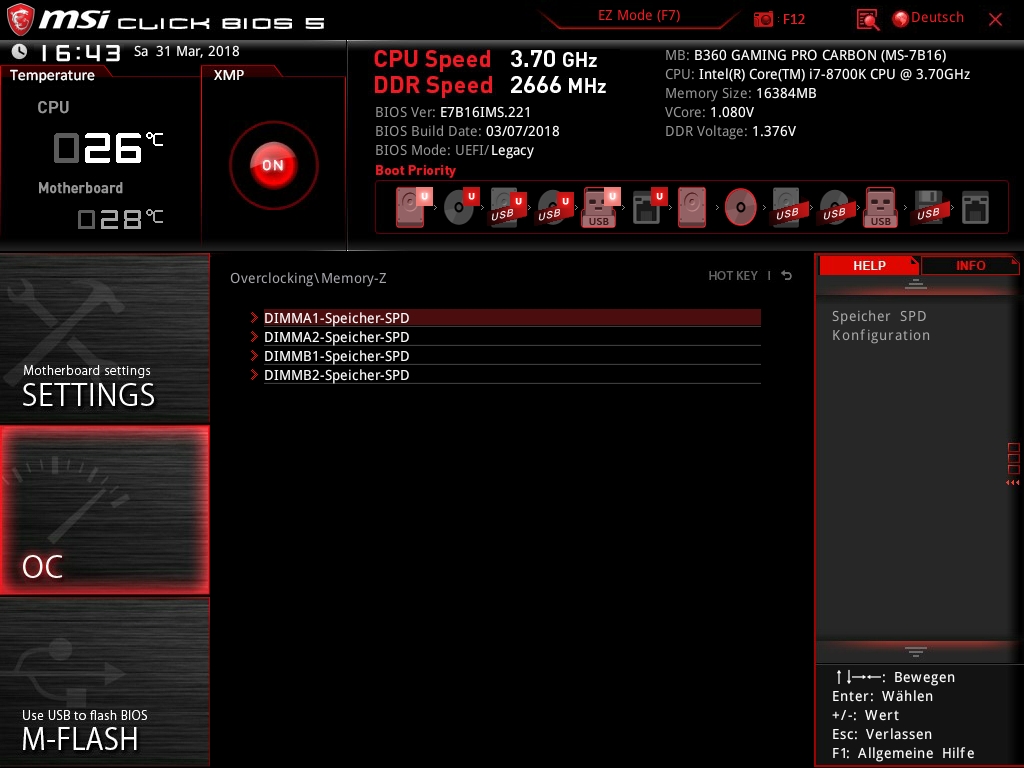1024x768 pixels.
Task: Click the back arrow next to HOT KEY
Action: click(786, 276)
